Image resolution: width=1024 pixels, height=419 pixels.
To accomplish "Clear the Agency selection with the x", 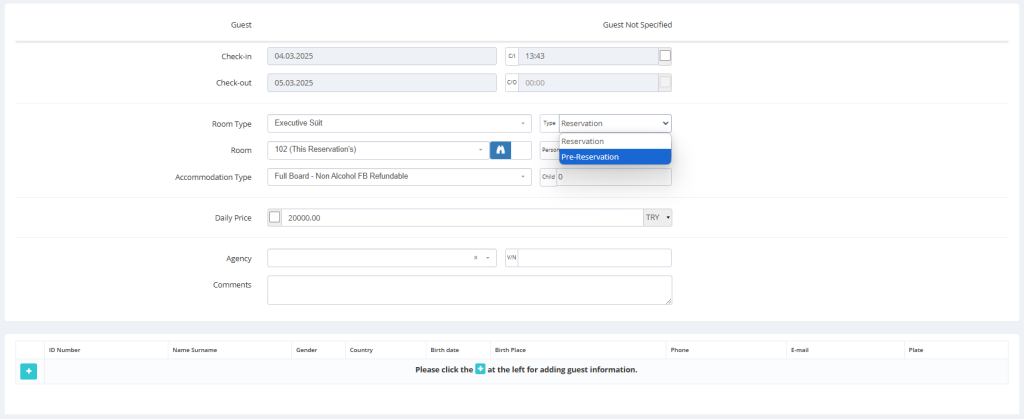I will pos(475,258).
